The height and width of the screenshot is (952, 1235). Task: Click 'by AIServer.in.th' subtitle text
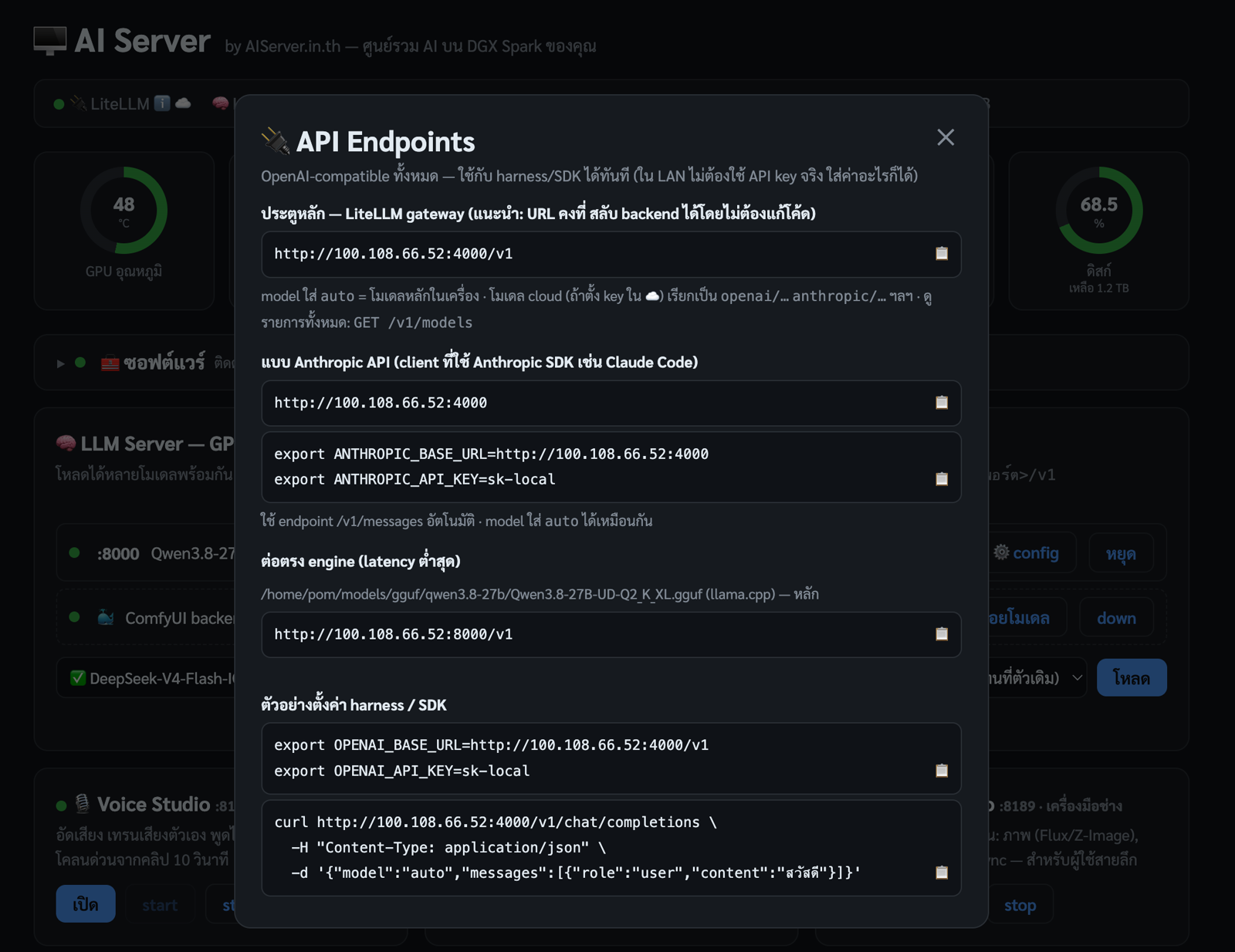tap(283, 46)
